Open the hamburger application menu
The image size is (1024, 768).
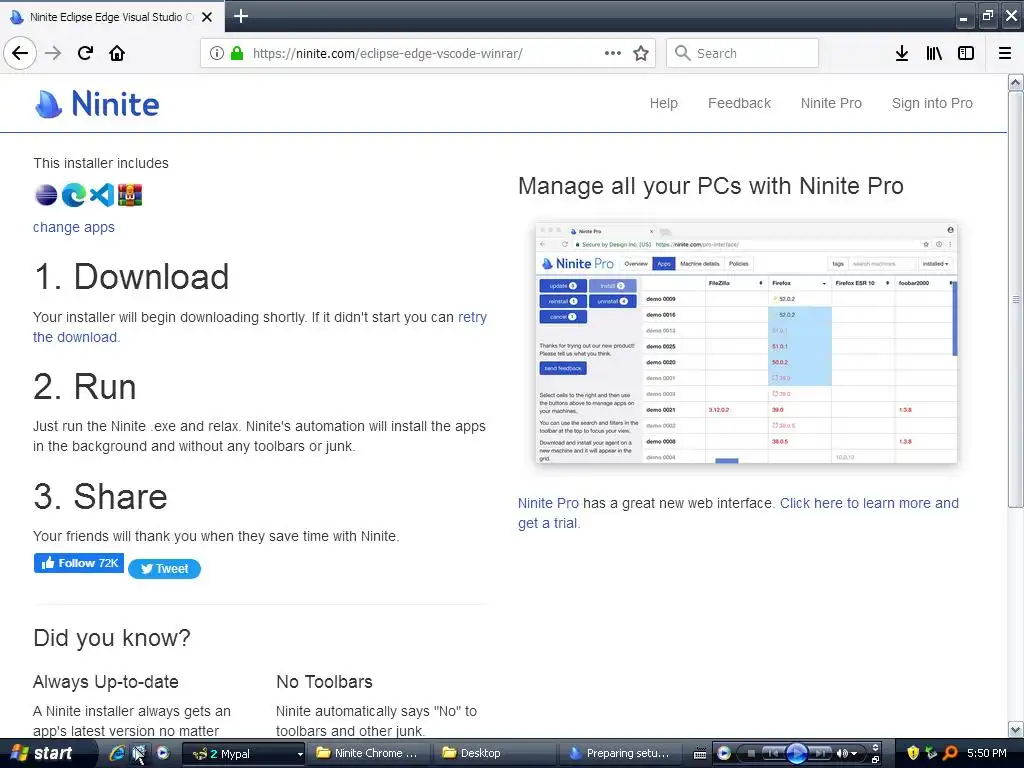pos(1005,53)
